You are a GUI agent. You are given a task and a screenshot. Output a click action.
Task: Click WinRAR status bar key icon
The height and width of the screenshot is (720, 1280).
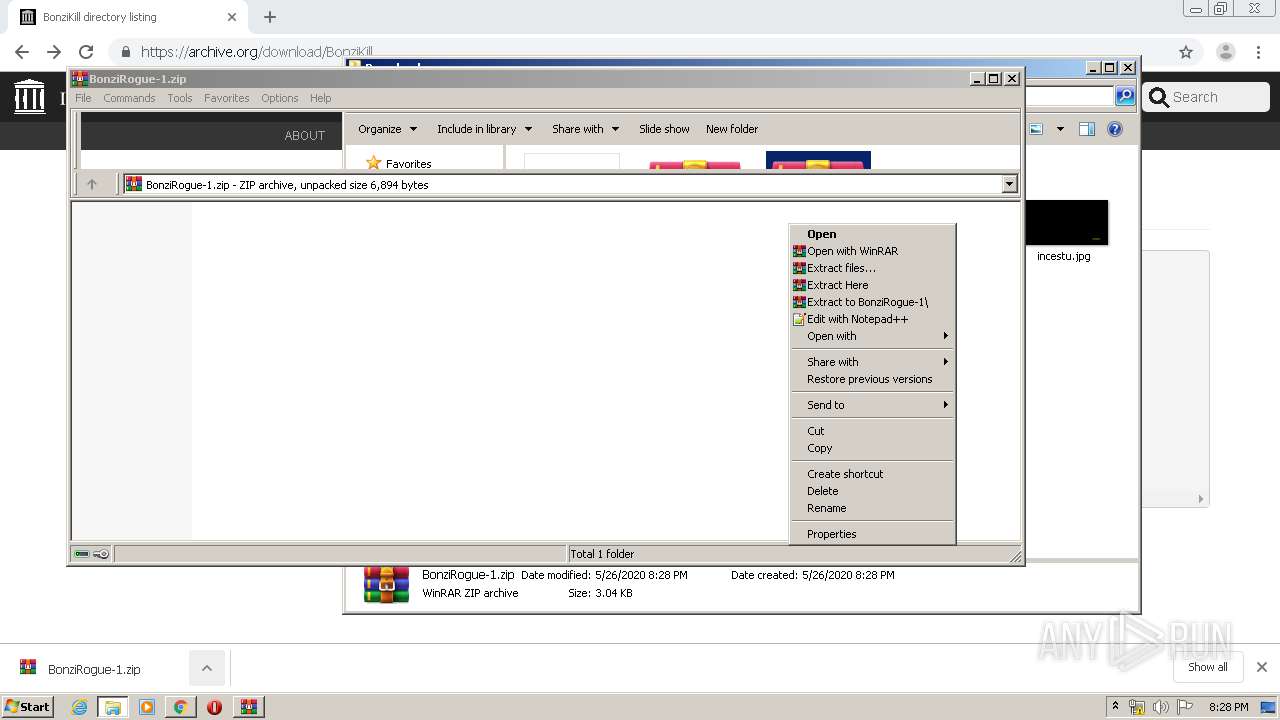tap(101, 553)
